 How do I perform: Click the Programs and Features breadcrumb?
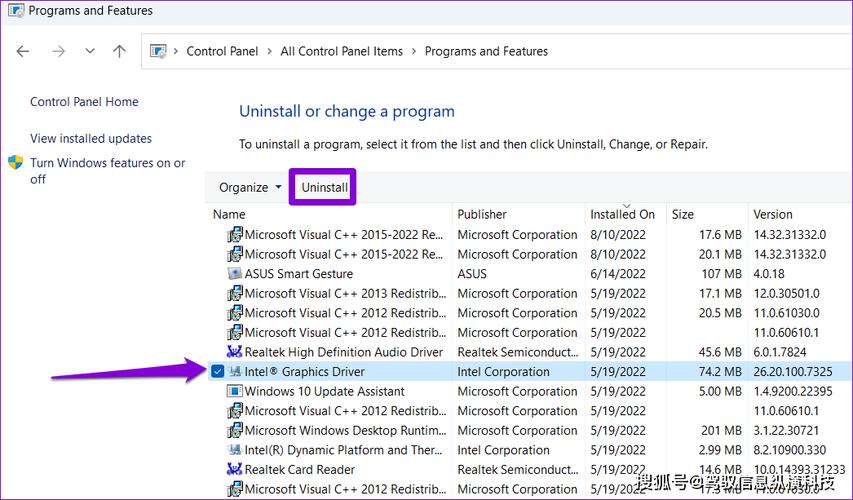486,51
